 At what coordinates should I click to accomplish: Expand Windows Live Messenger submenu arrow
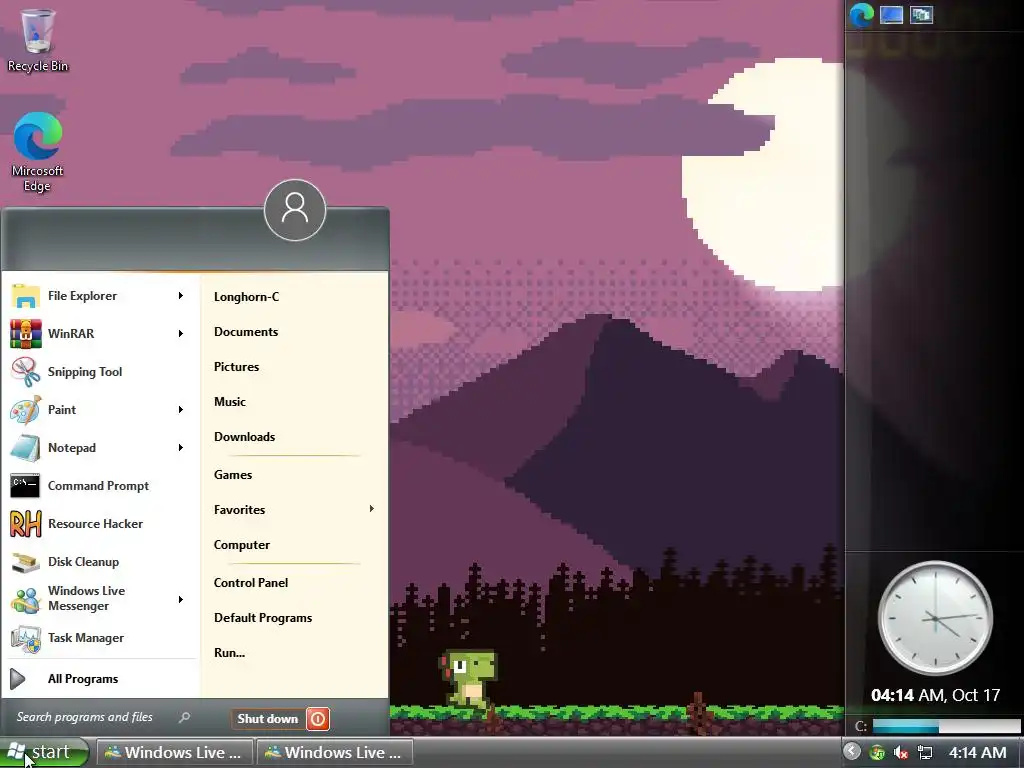[180, 600]
